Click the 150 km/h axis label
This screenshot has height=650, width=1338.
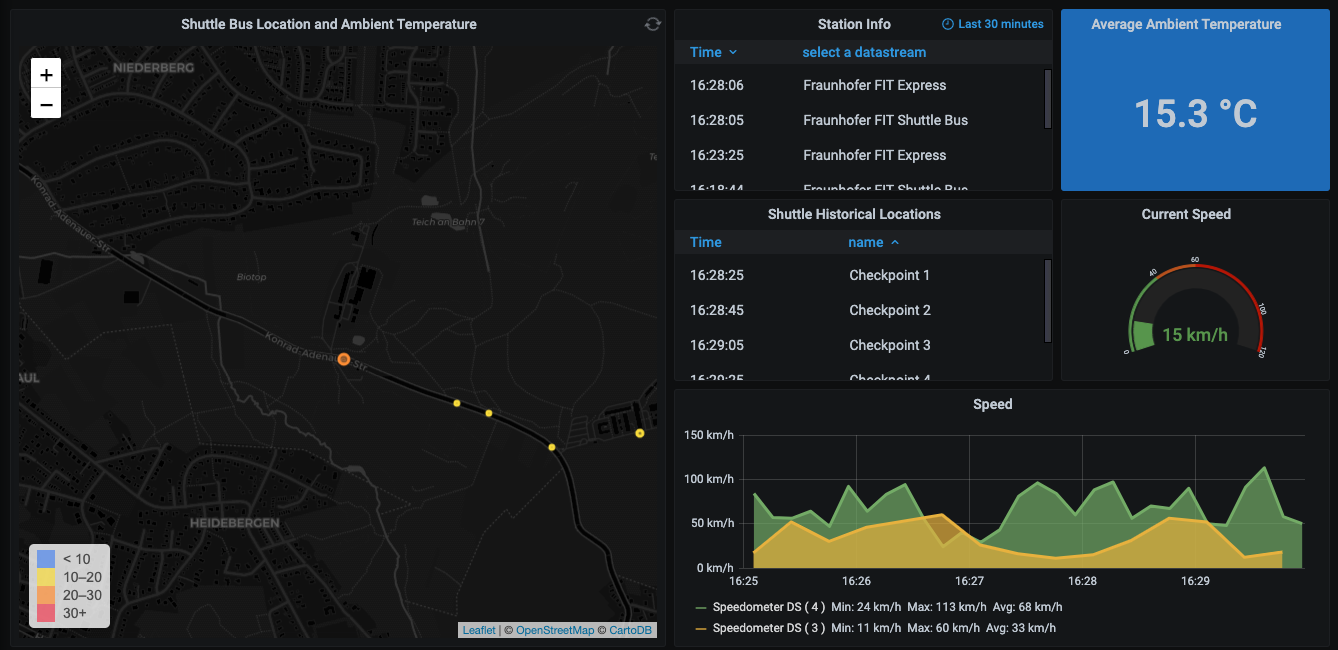709,435
